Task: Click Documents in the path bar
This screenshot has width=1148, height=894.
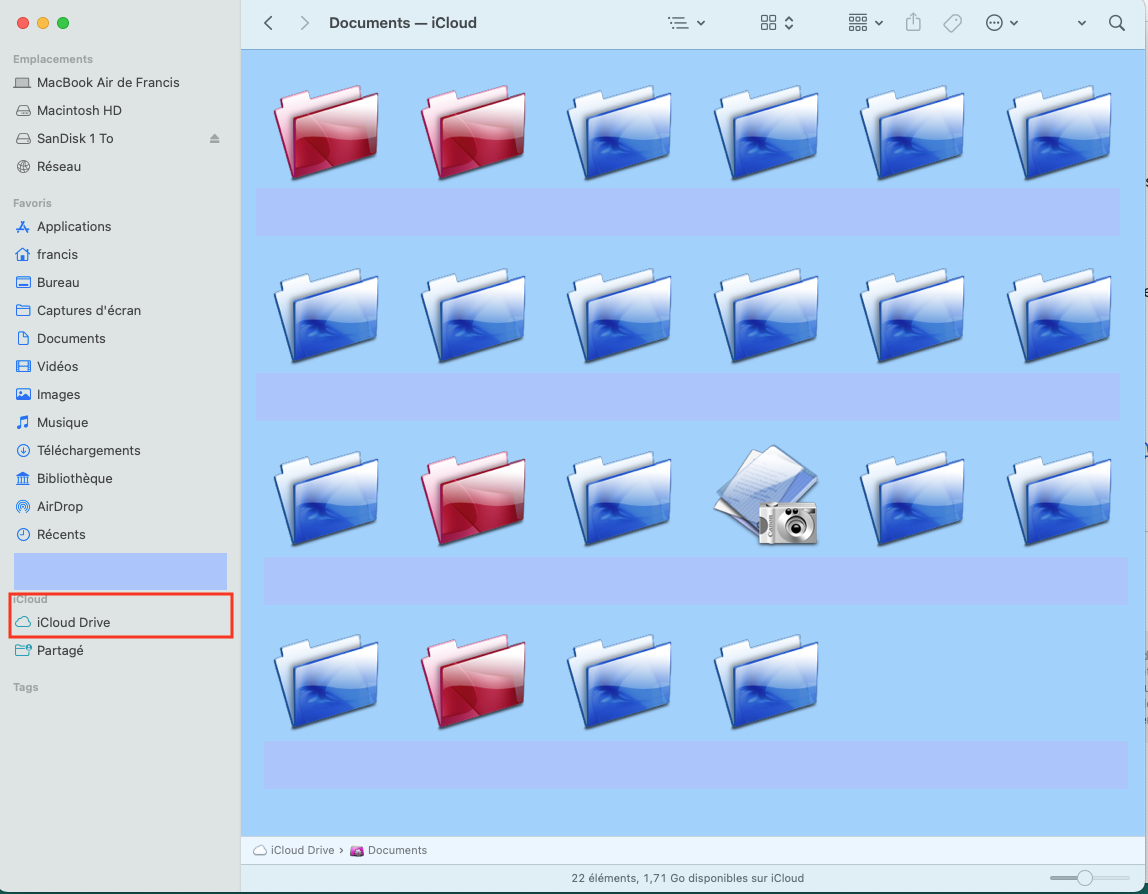Action: [x=396, y=850]
